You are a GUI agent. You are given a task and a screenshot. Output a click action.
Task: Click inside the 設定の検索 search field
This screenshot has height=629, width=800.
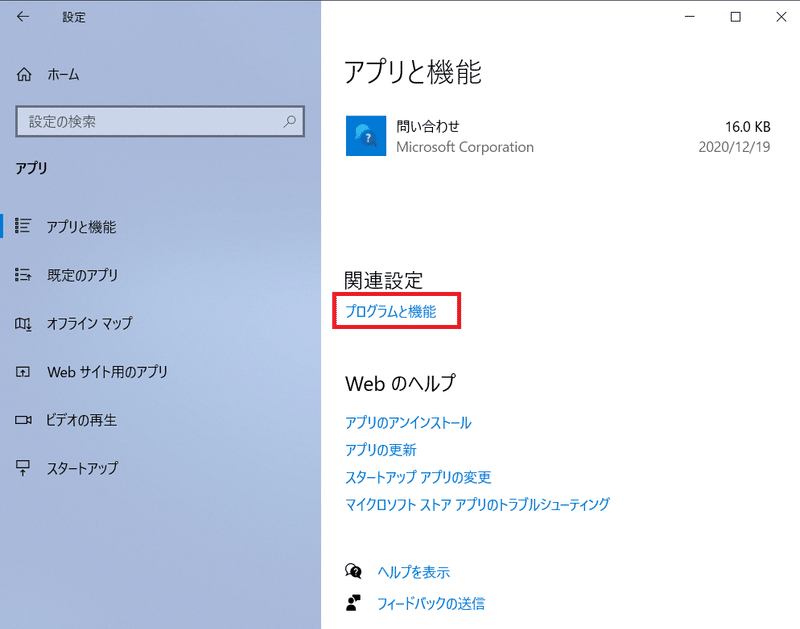tap(150, 121)
